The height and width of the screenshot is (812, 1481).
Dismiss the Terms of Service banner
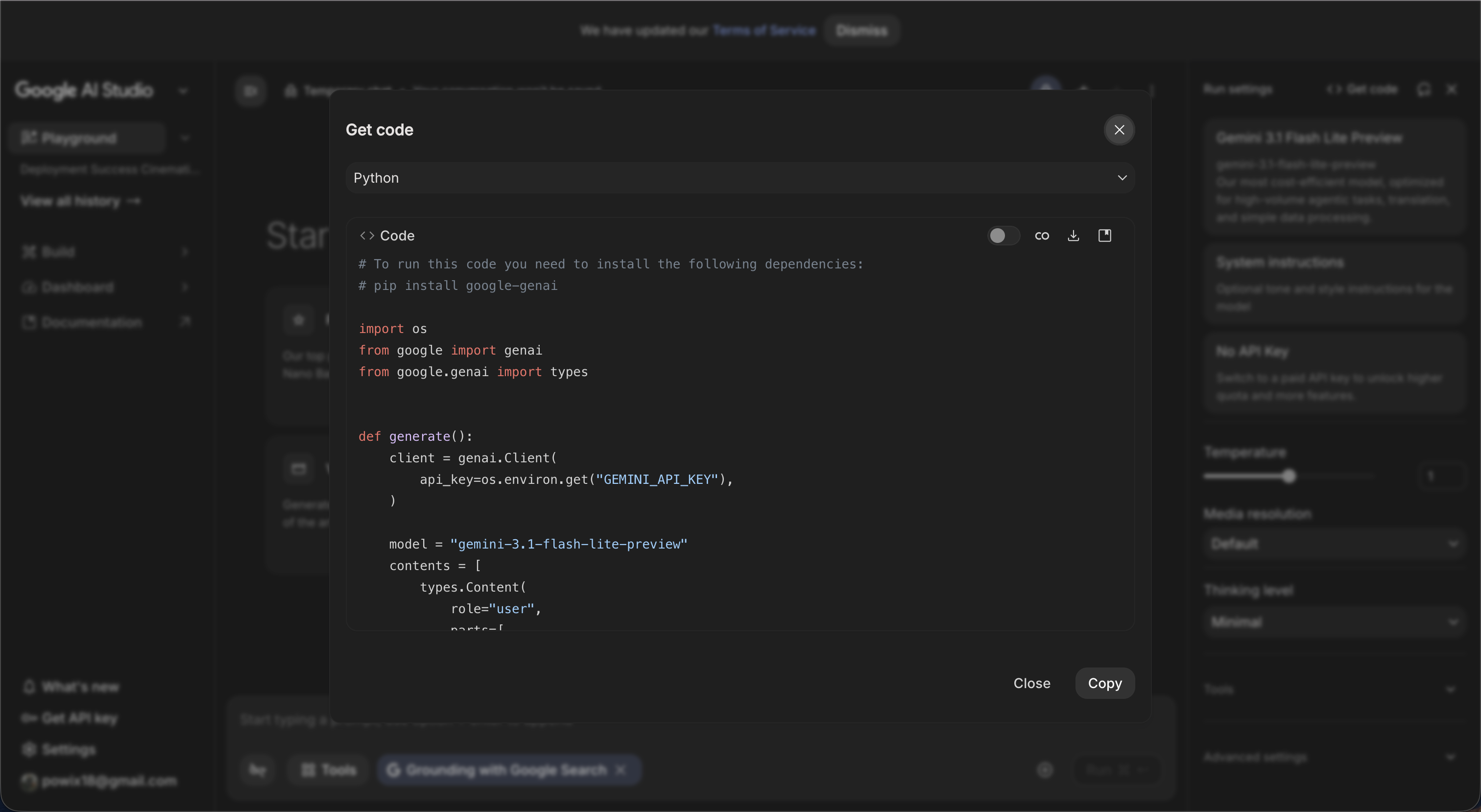[861, 30]
